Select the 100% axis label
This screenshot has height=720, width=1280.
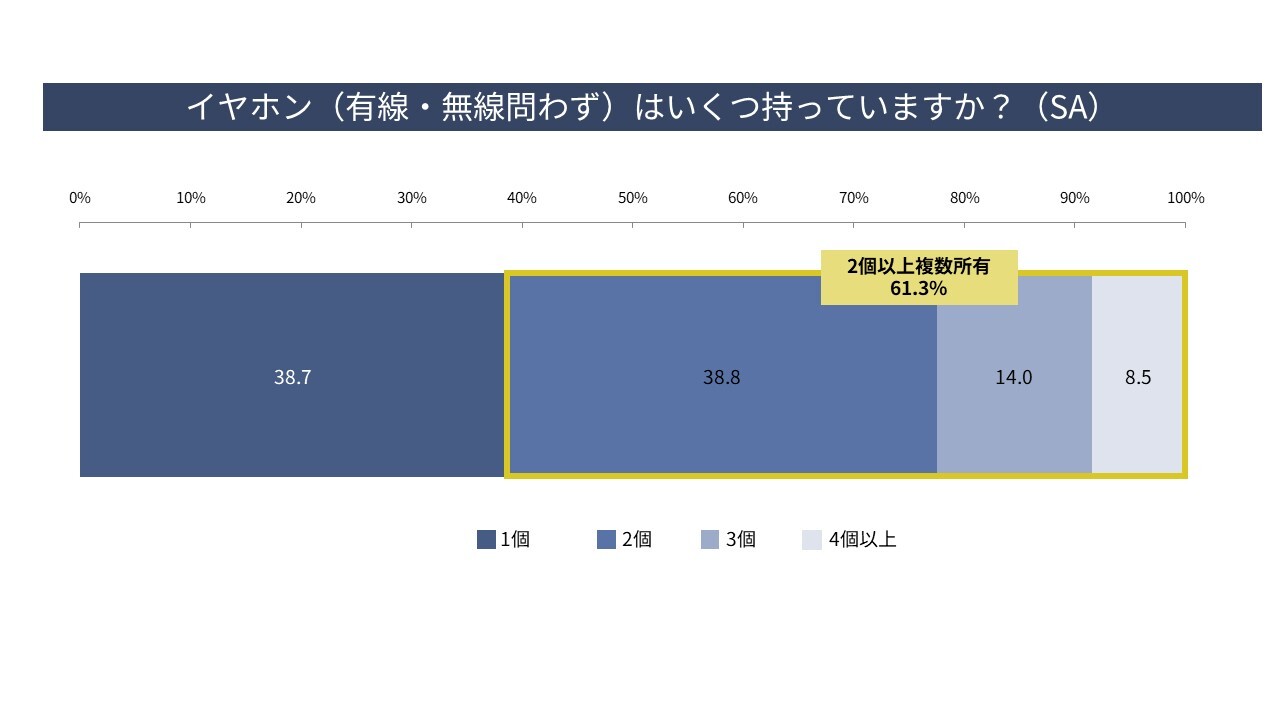click(x=1185, y=198)
